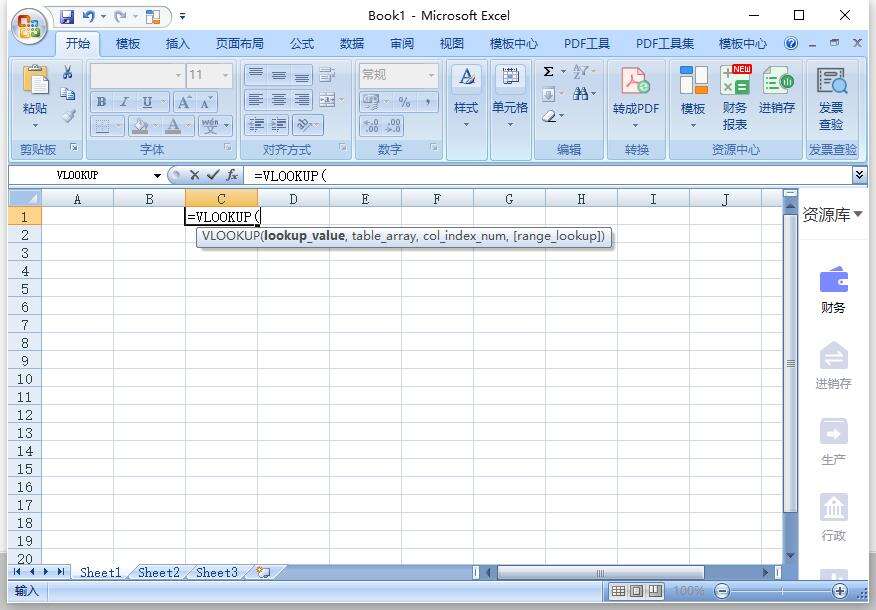Insert a new worksheet tab
This screenshot has width=876, height=610.
pyautogui.click(x=263, y=572)
